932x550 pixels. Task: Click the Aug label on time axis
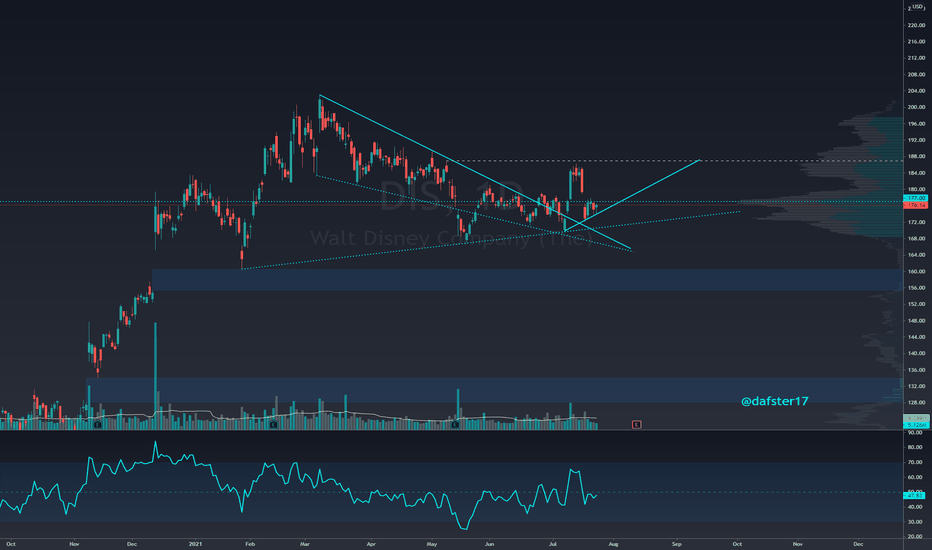[x=613, y=544]
